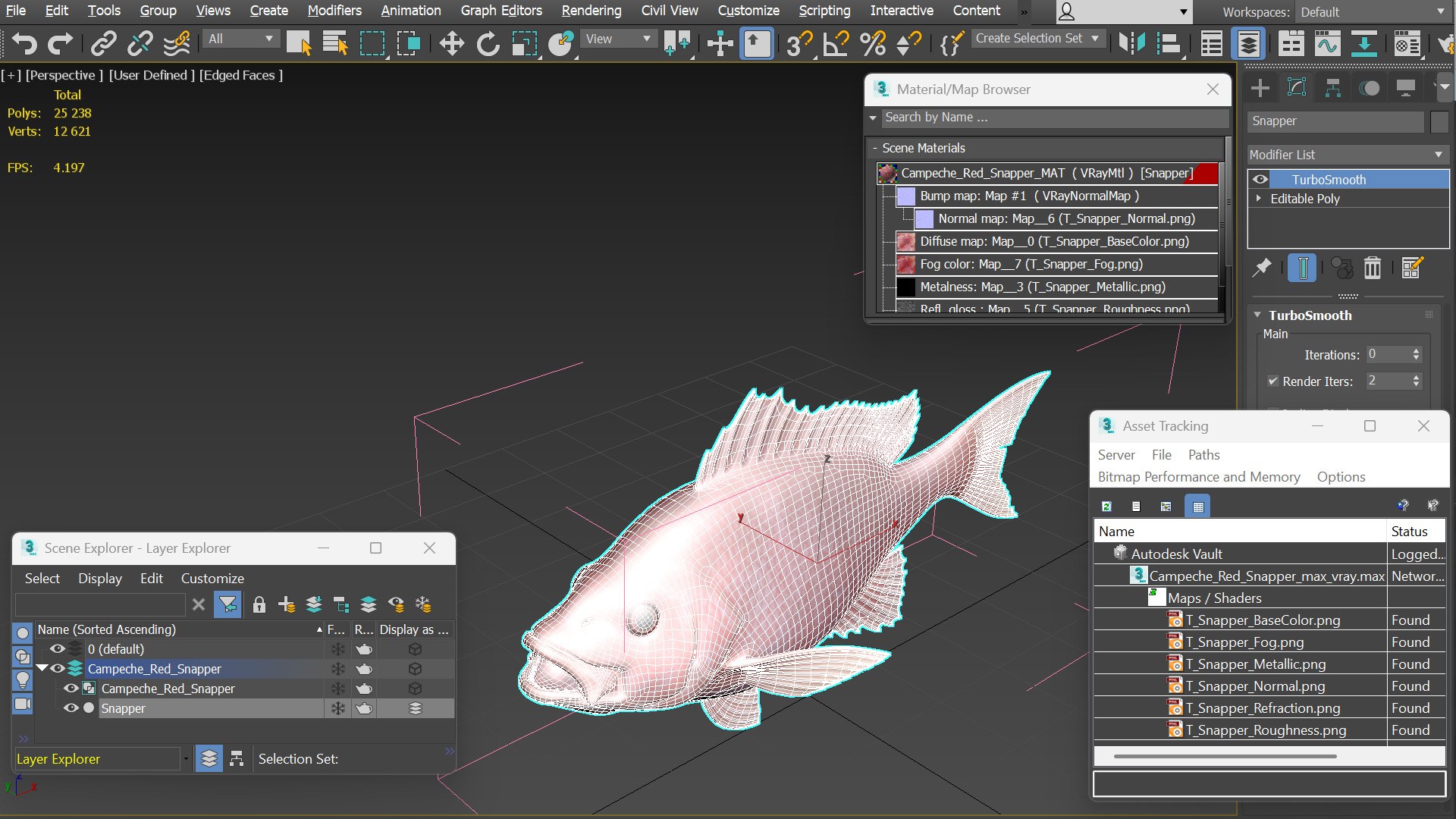The image size is (1456, 819).
Task: Open the Create panel plus tab
Action: [1260, 88]
